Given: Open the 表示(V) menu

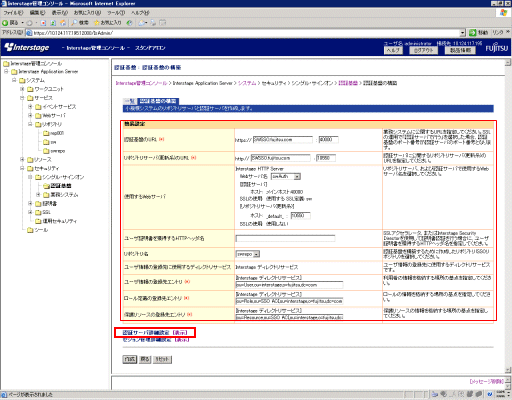Looking at the screenshot, I should point(60,13).
